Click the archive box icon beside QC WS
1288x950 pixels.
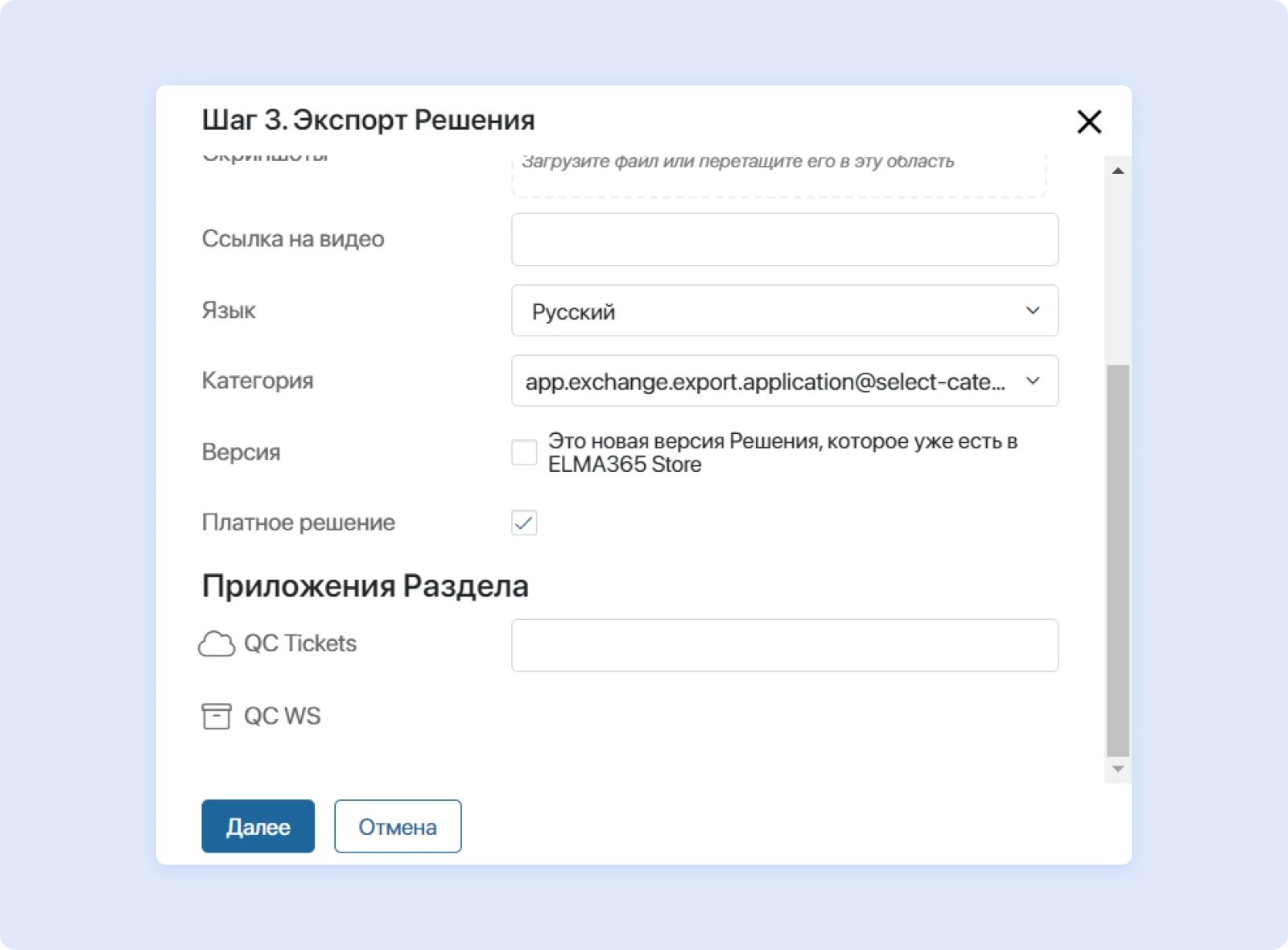(216, 716)
